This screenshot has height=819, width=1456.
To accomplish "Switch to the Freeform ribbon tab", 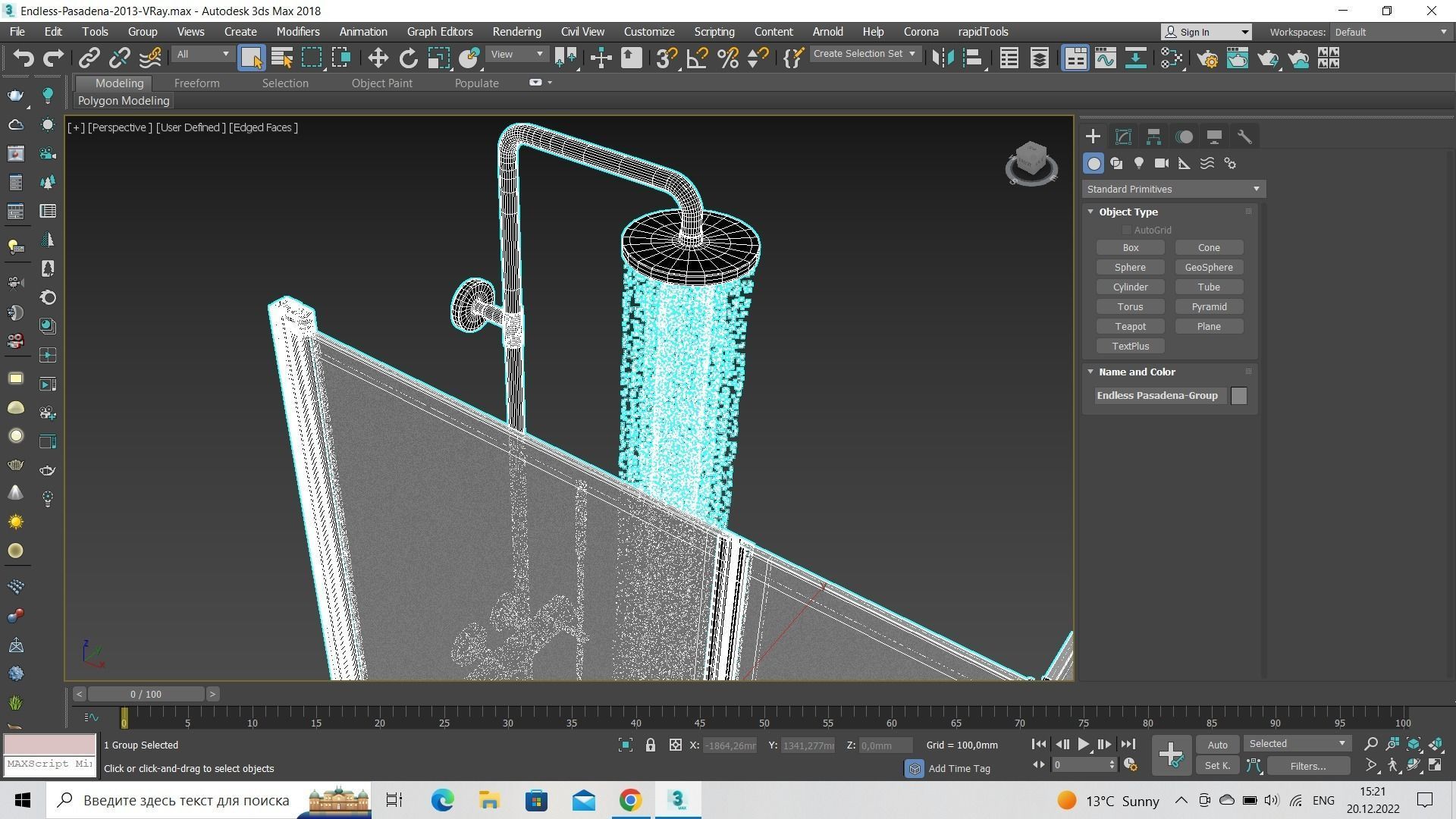I will [x=196, y=83].
